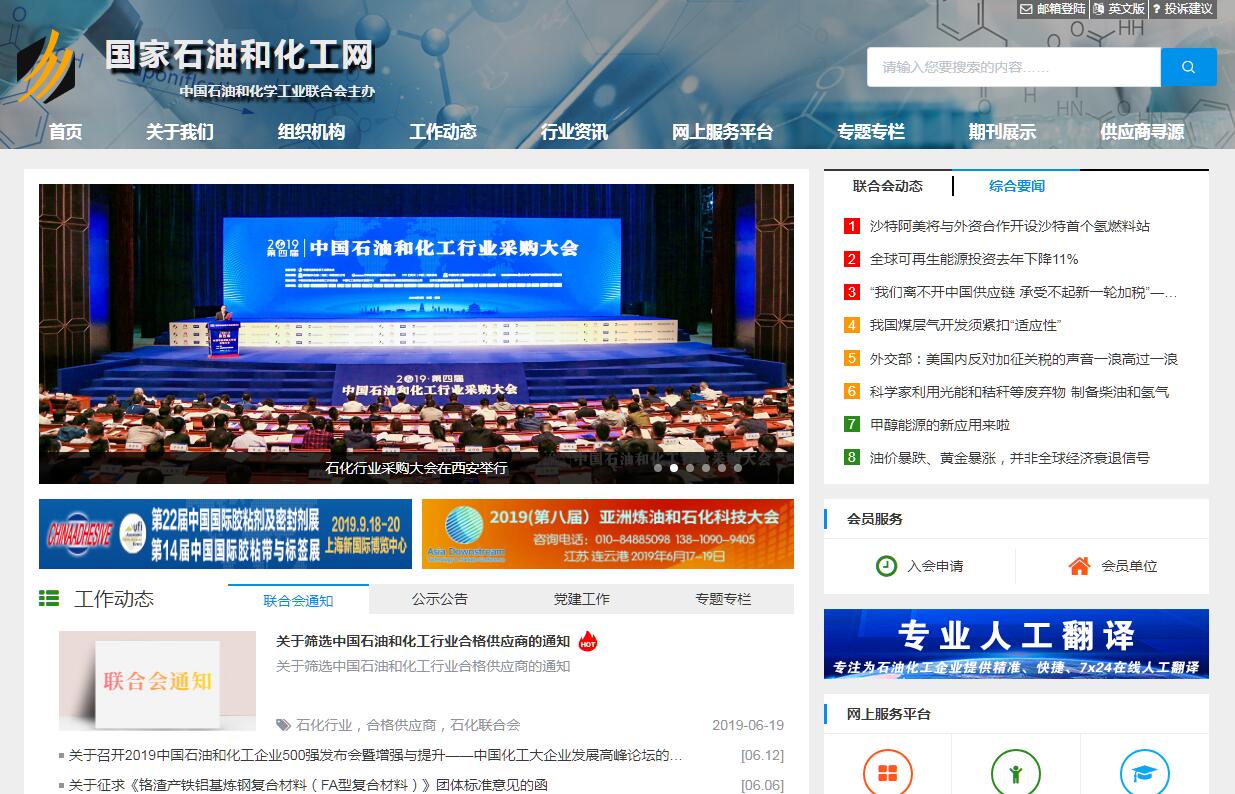Open the 公示公告 tab
The width and height of the screenshot is (1235, 794).
click(439, 599)
